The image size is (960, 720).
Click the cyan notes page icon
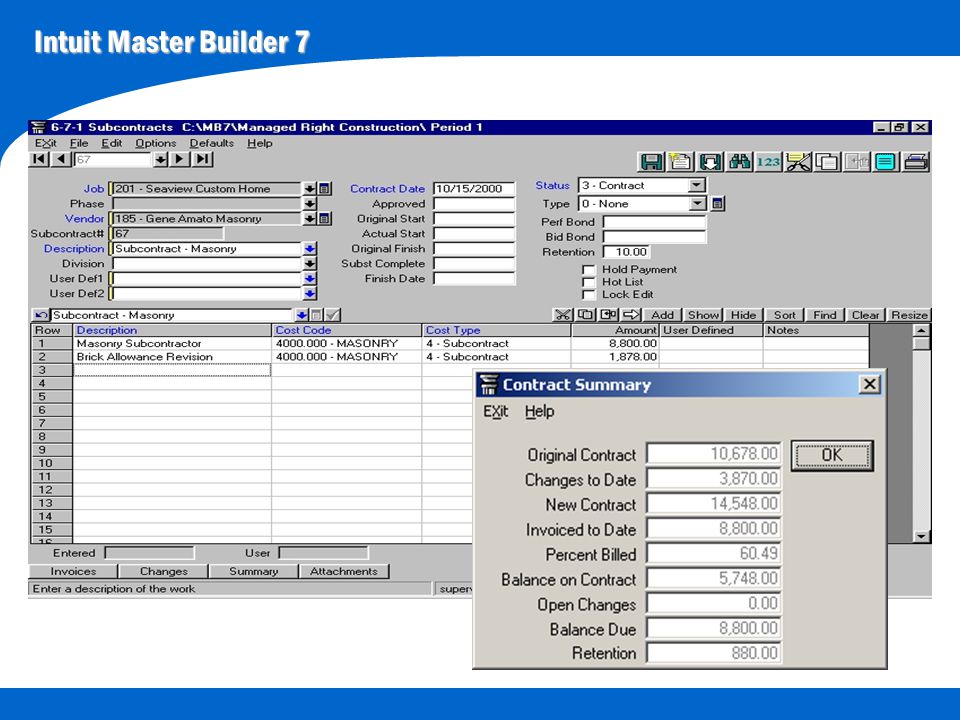click(x=886, y=162)
